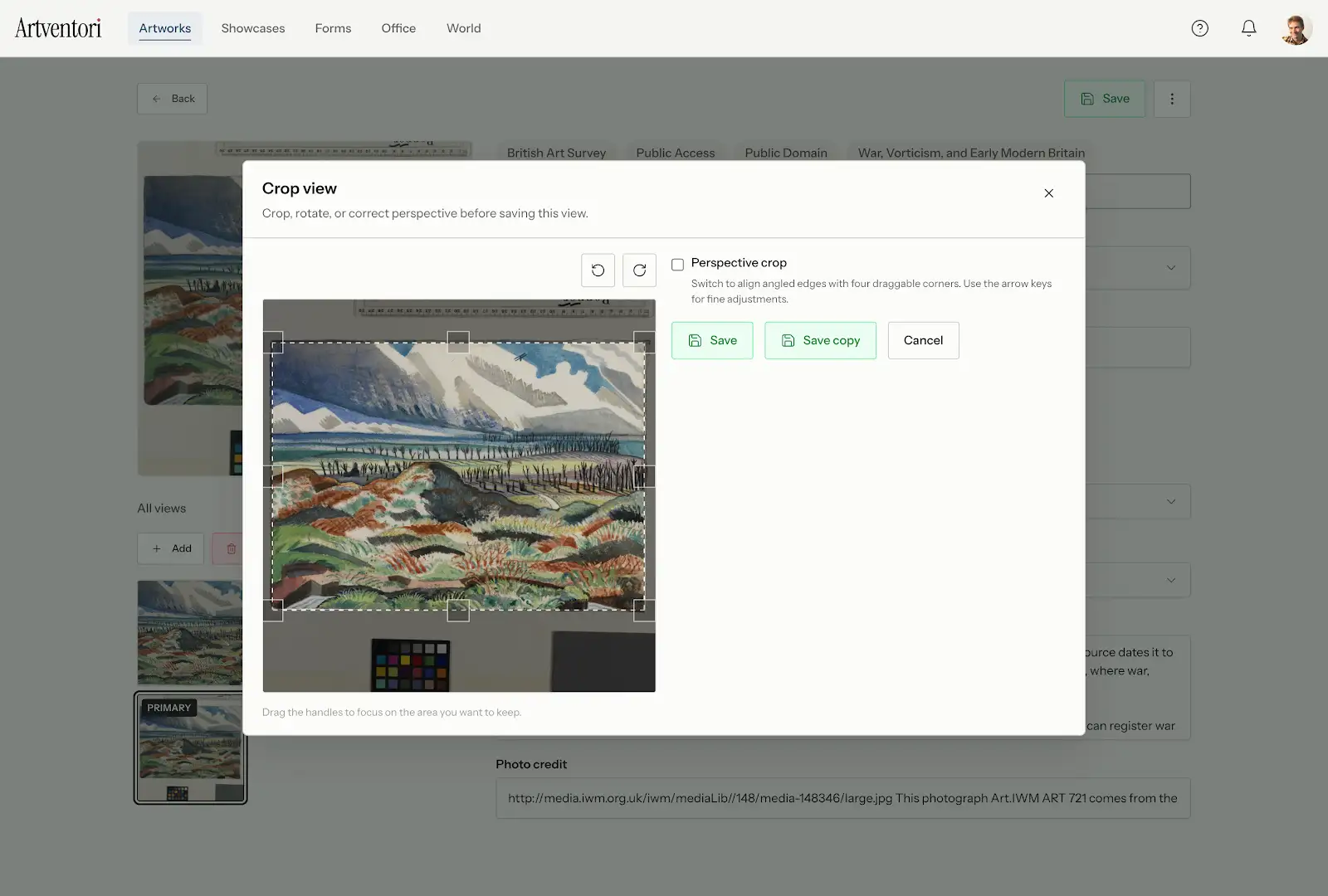The height and width of the screenshot is (896, 1328).
Task: Click the Save button in dialog
Action: coord(712,340)
